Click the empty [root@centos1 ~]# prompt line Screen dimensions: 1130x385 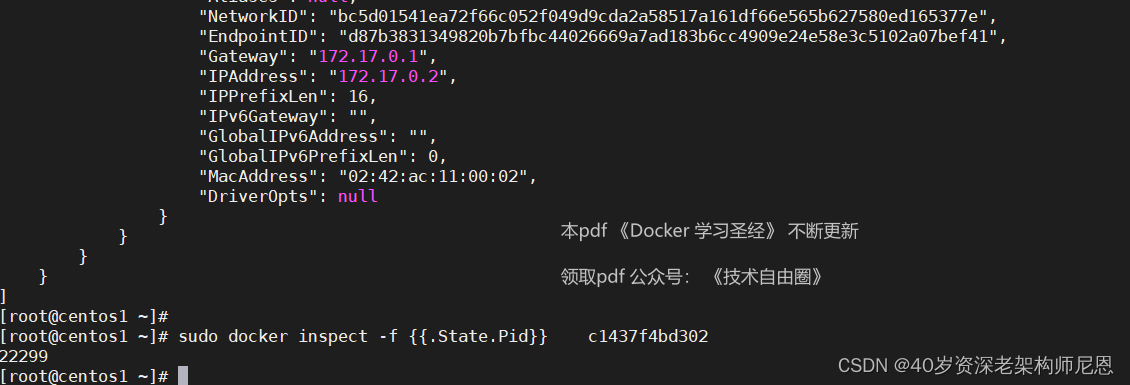pyautogui.click(x=84, y=317)
